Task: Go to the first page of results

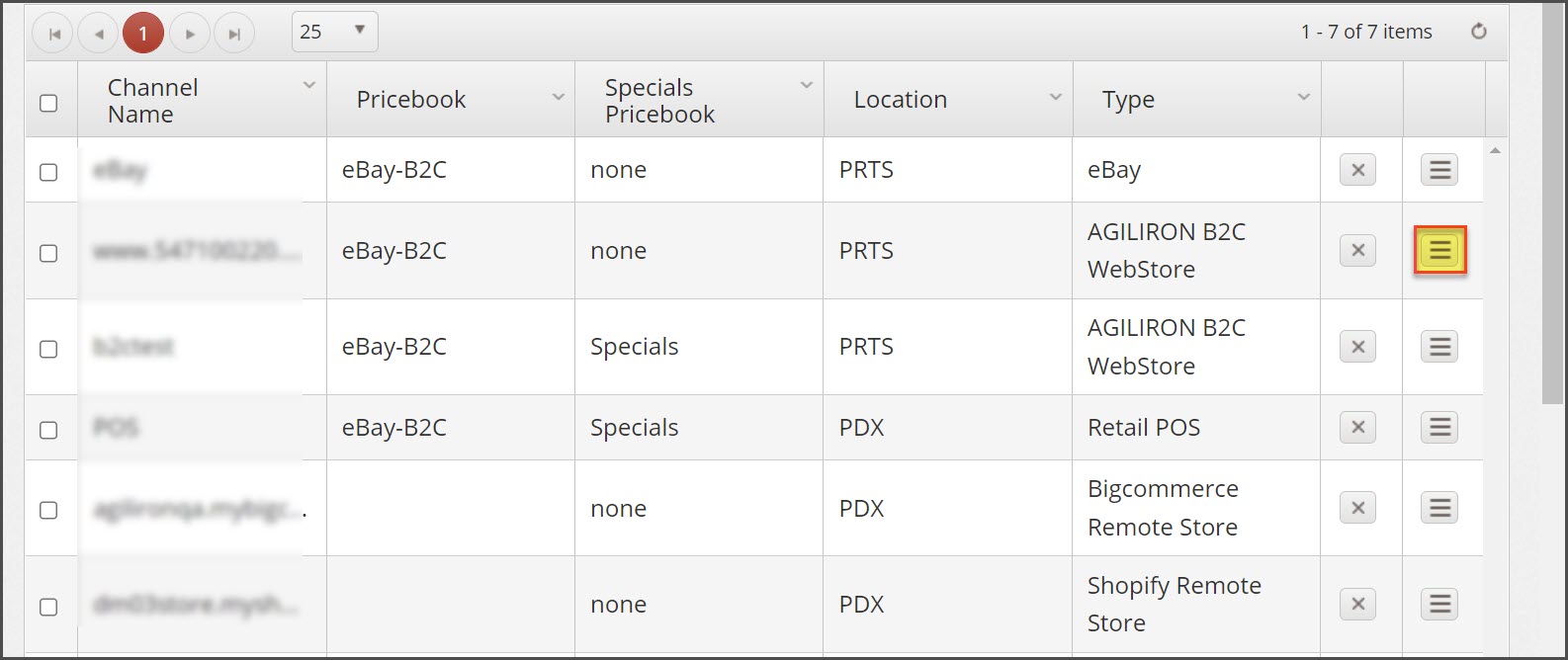Action: [x=53, y=34]
